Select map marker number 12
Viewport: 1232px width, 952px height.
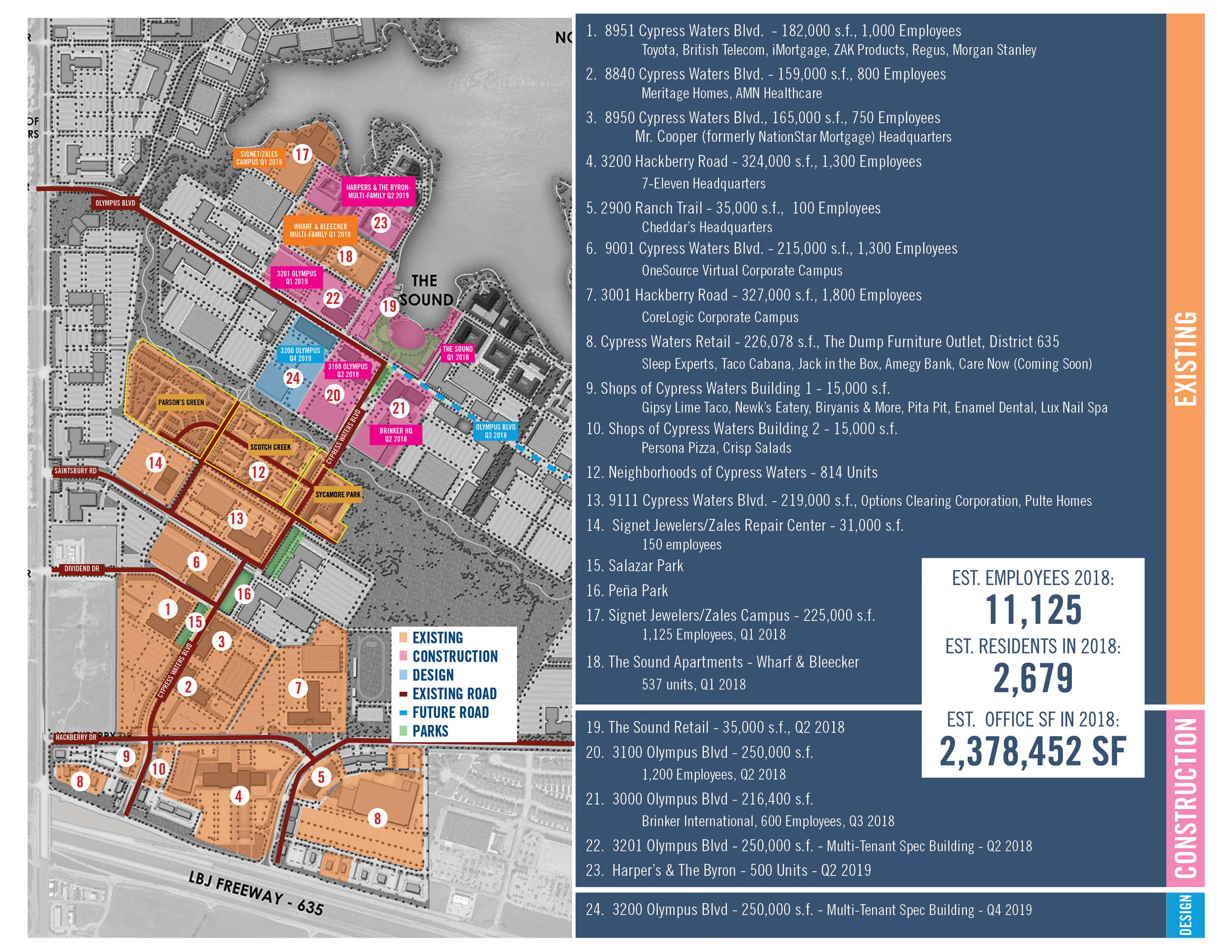(x=258, y=472)
